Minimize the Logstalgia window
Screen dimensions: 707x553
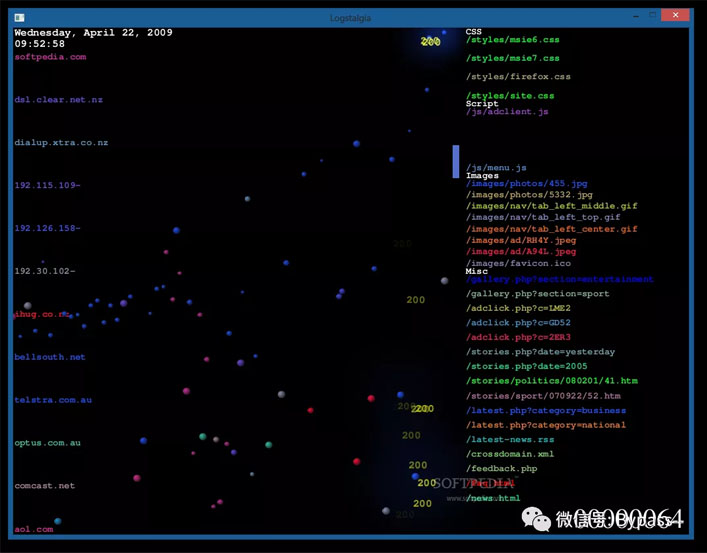[630, 16]
